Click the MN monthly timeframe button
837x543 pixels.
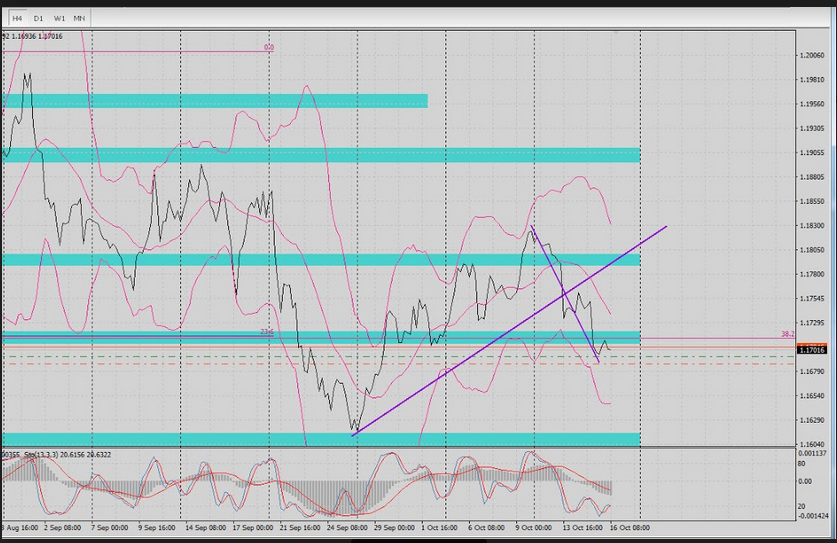click(79, 18)
